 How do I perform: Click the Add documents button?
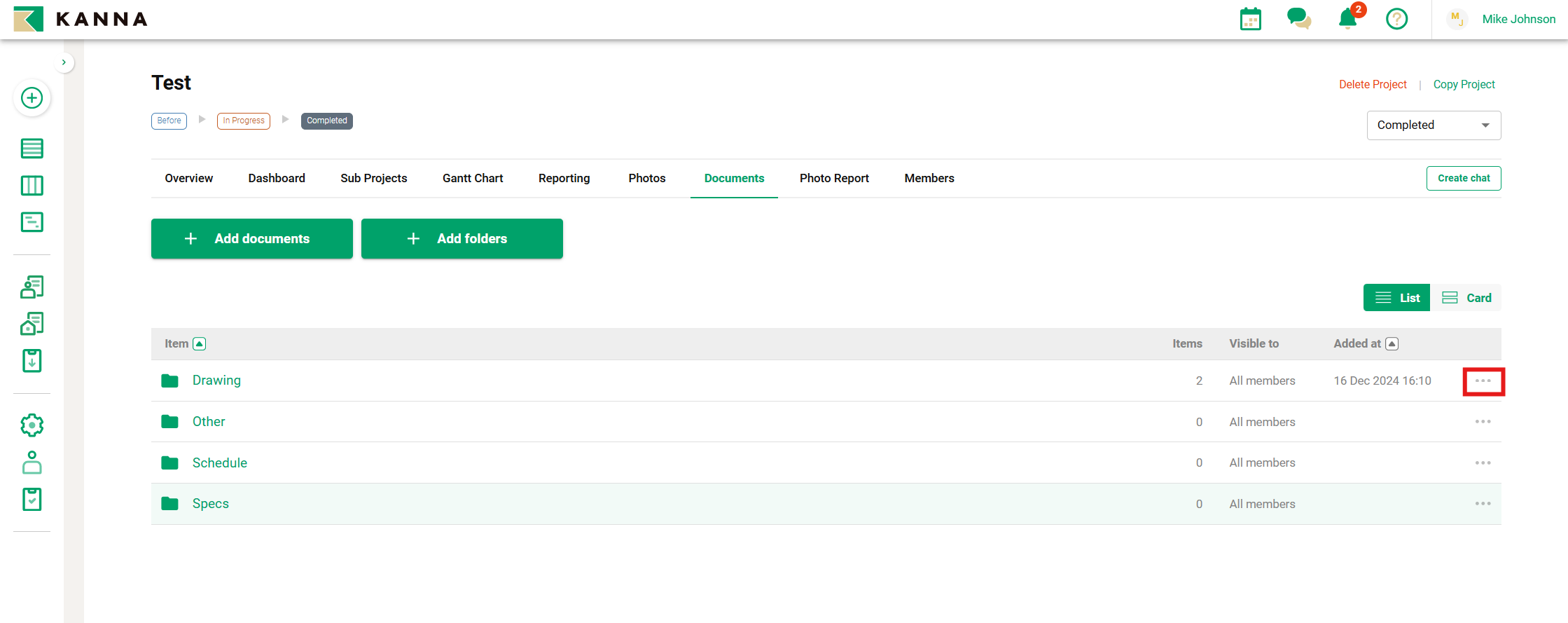point(251,239)
